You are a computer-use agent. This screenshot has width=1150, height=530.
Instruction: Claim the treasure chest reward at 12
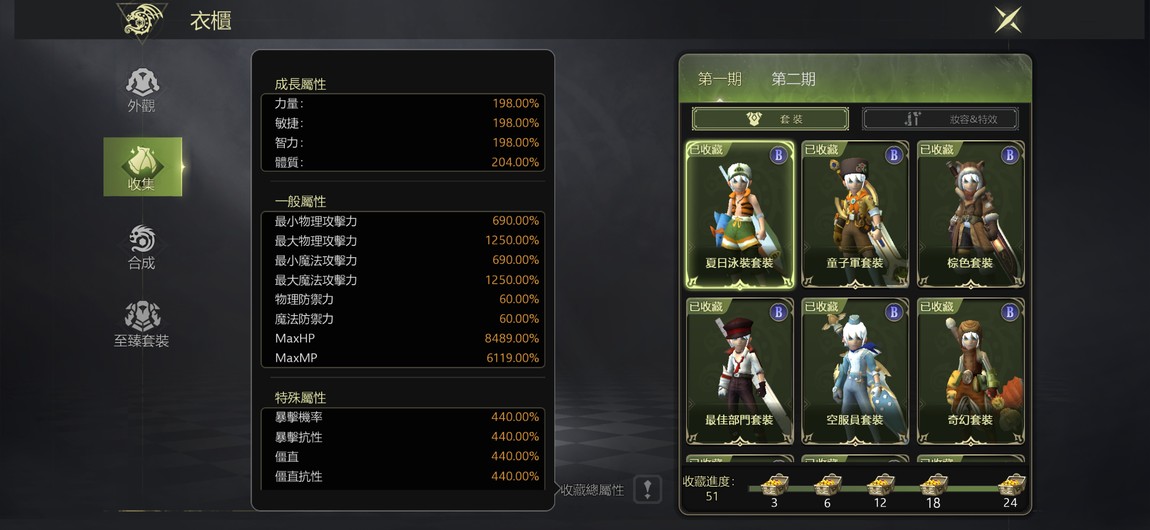point(880,485)
